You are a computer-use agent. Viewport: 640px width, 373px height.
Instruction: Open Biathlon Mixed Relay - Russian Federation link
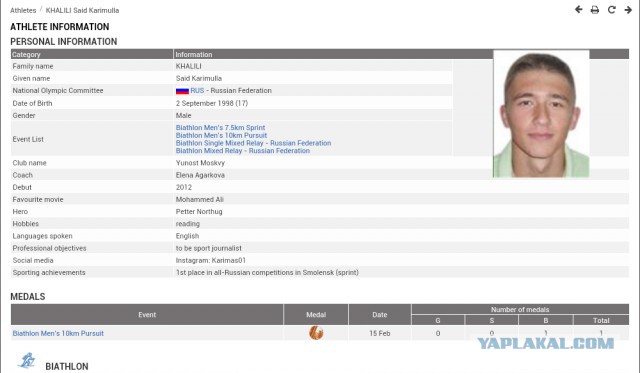[243, 151]
